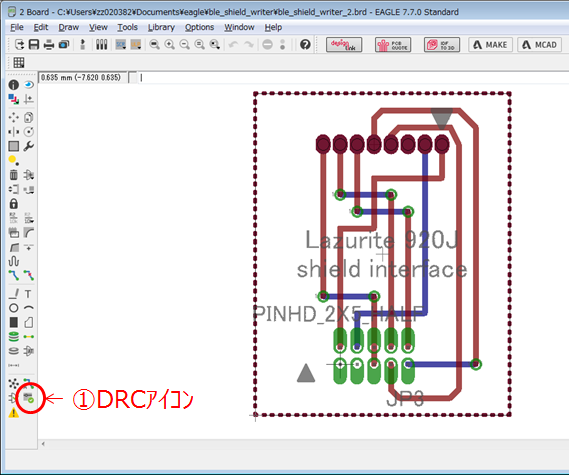The height and width of the screenshot is (475, 569).
Task: Open the Options menu
Action: coord(199,27)
